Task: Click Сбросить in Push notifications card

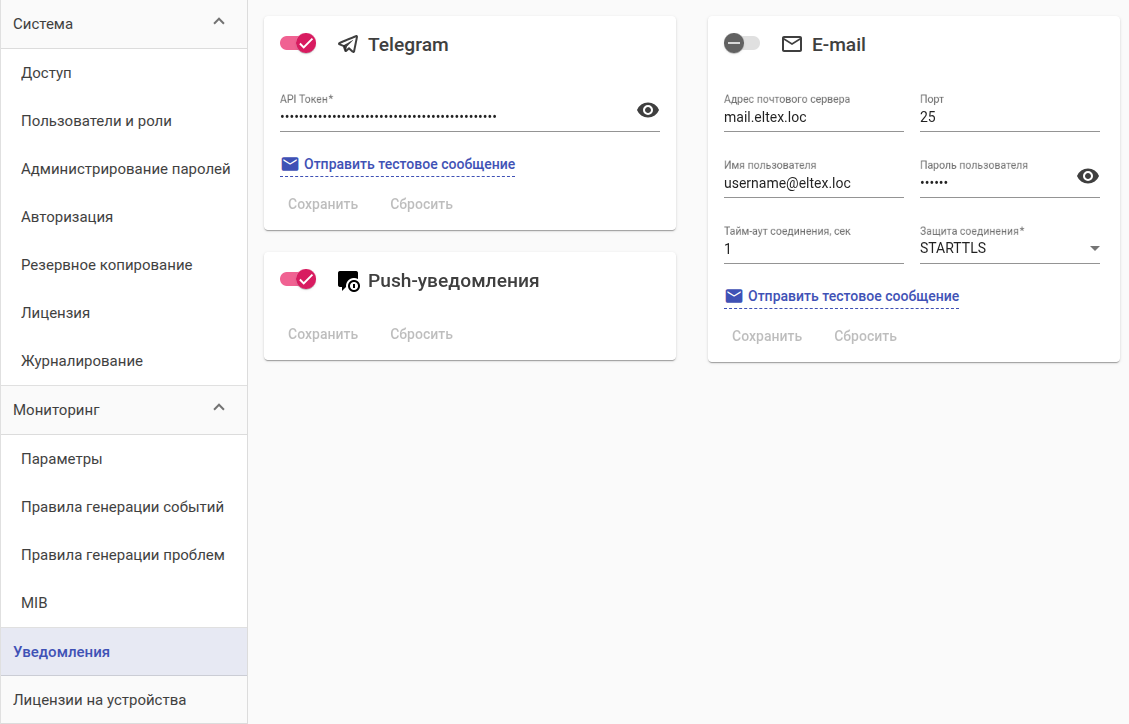Action: tap(421, 334)
